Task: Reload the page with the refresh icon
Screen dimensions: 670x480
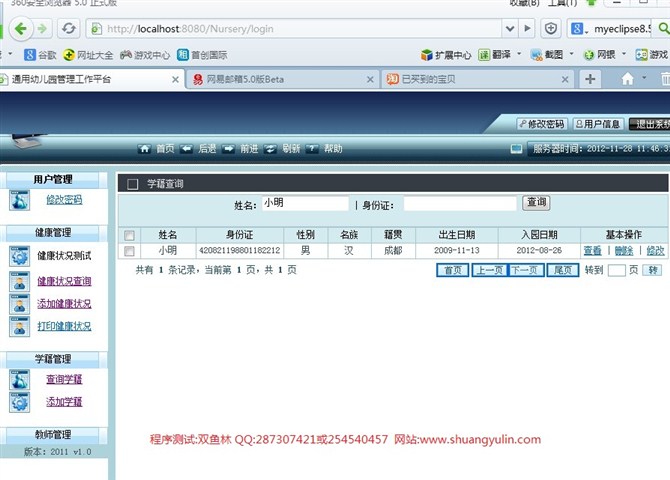Action: (69, 29)
